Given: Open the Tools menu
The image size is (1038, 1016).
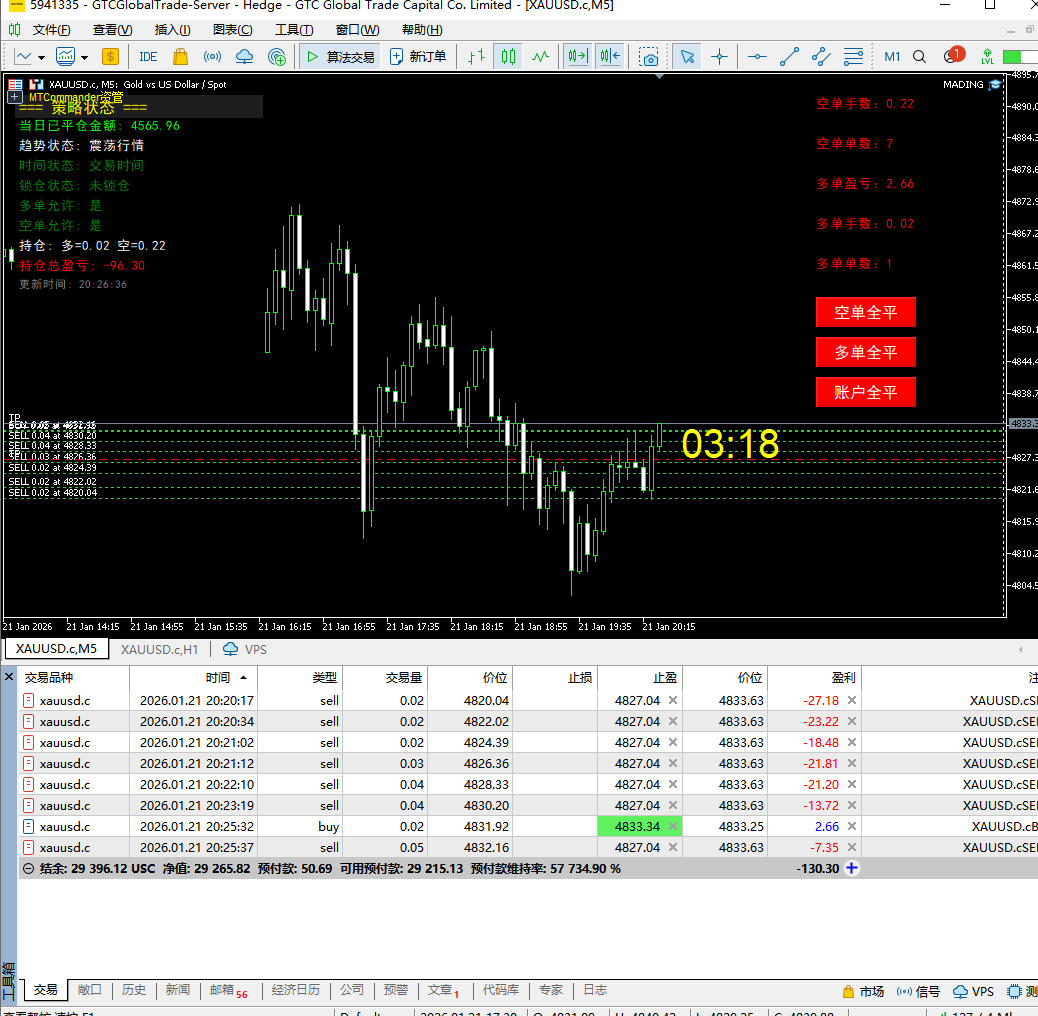Looking at the screenshot, I should pyautogui.click(x=294, y=30).
